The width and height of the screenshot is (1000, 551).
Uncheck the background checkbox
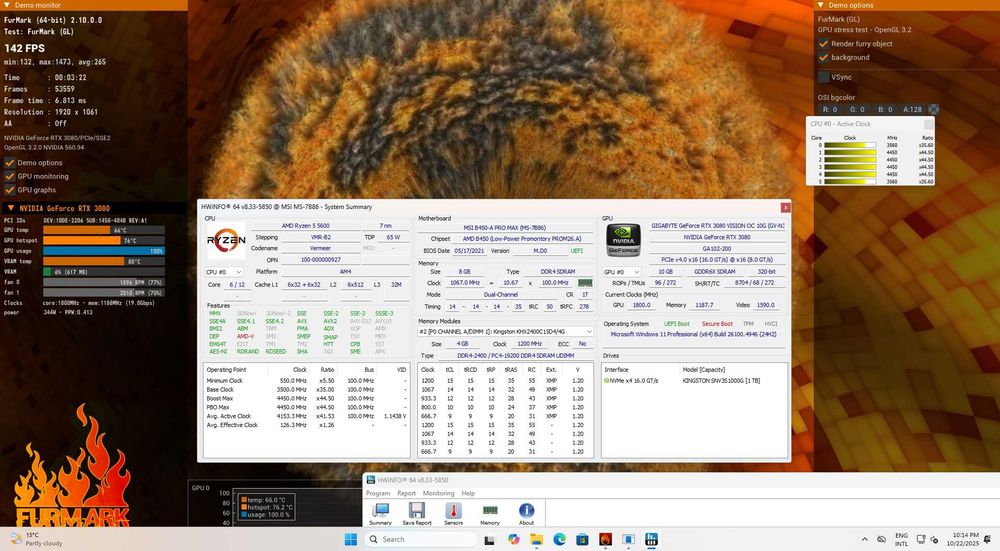823,57
